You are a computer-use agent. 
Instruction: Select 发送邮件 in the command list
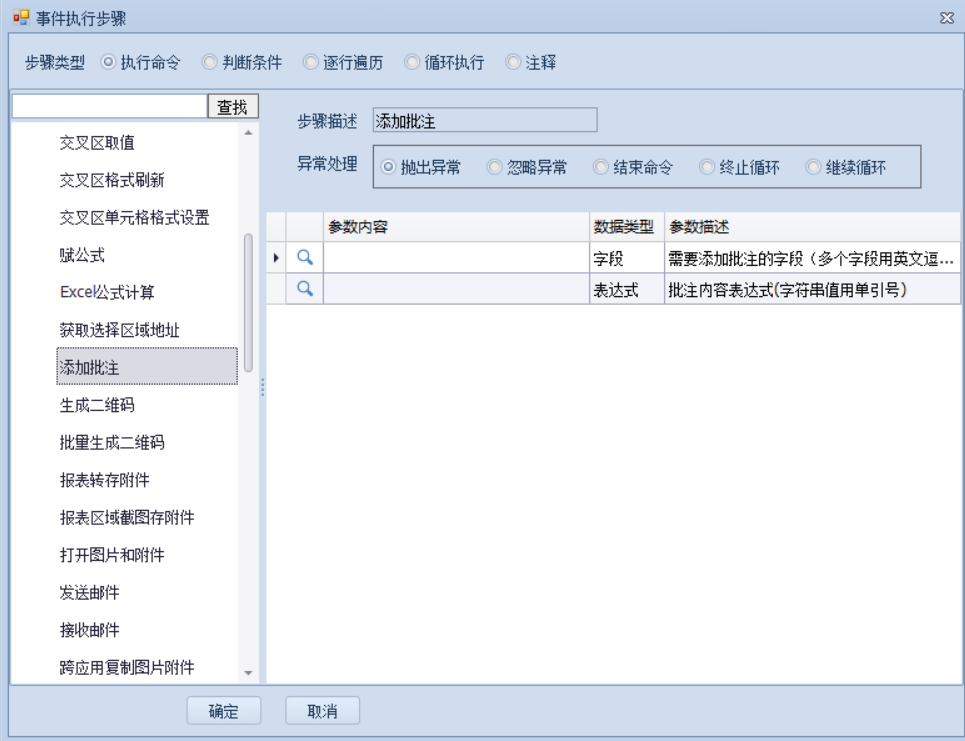[90, 593]
